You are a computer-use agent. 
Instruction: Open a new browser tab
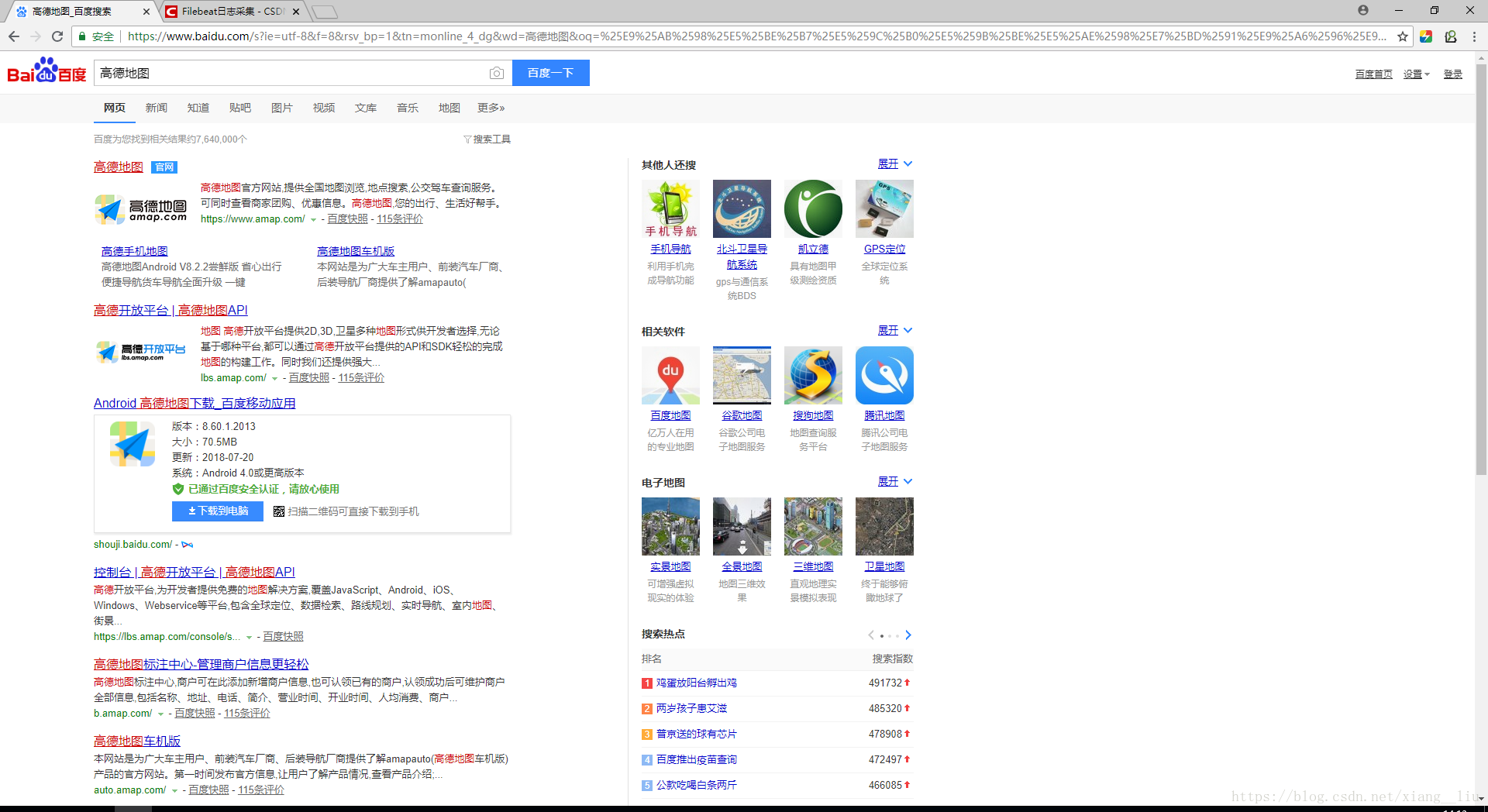[x=325, y=12]
